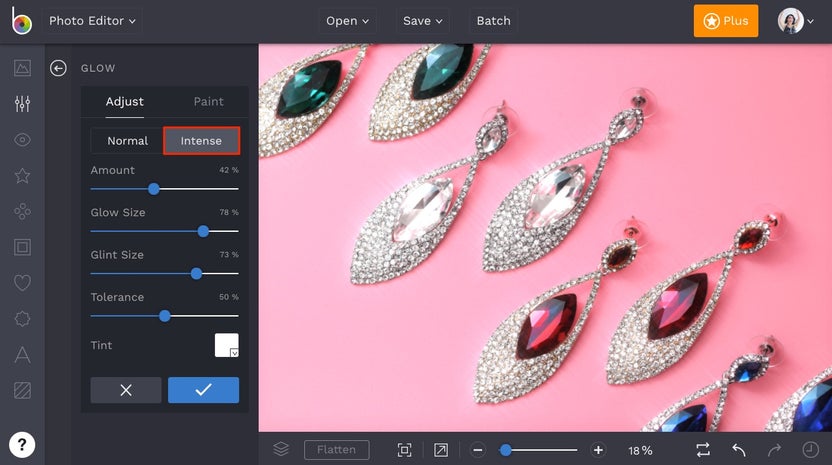The width and height of the screenshot is (832, 465).
Task: Switch to the Paint tab
Action: coord(209,101)
